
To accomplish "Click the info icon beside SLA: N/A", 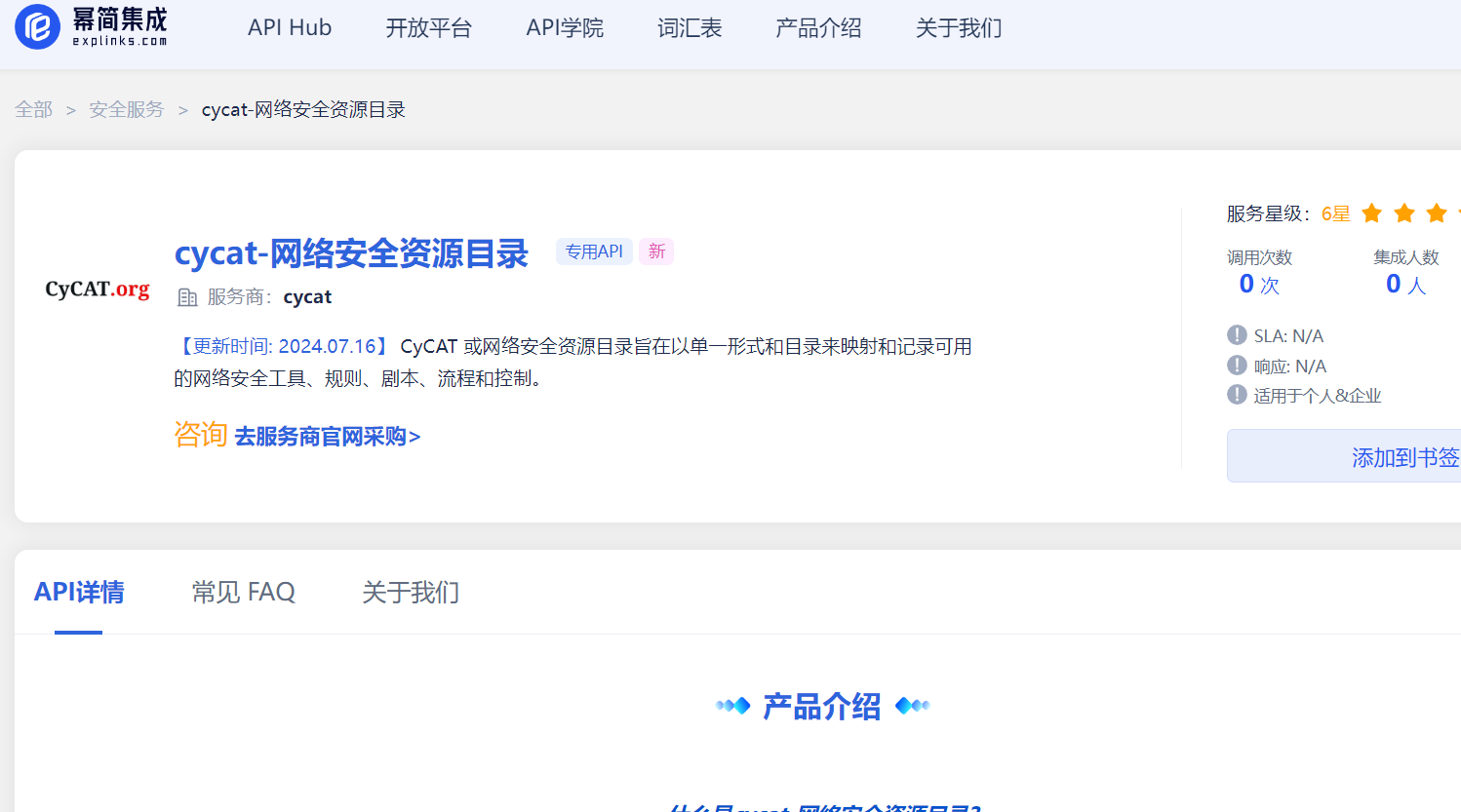I will pyautogui.click(x=1237, y=335).
